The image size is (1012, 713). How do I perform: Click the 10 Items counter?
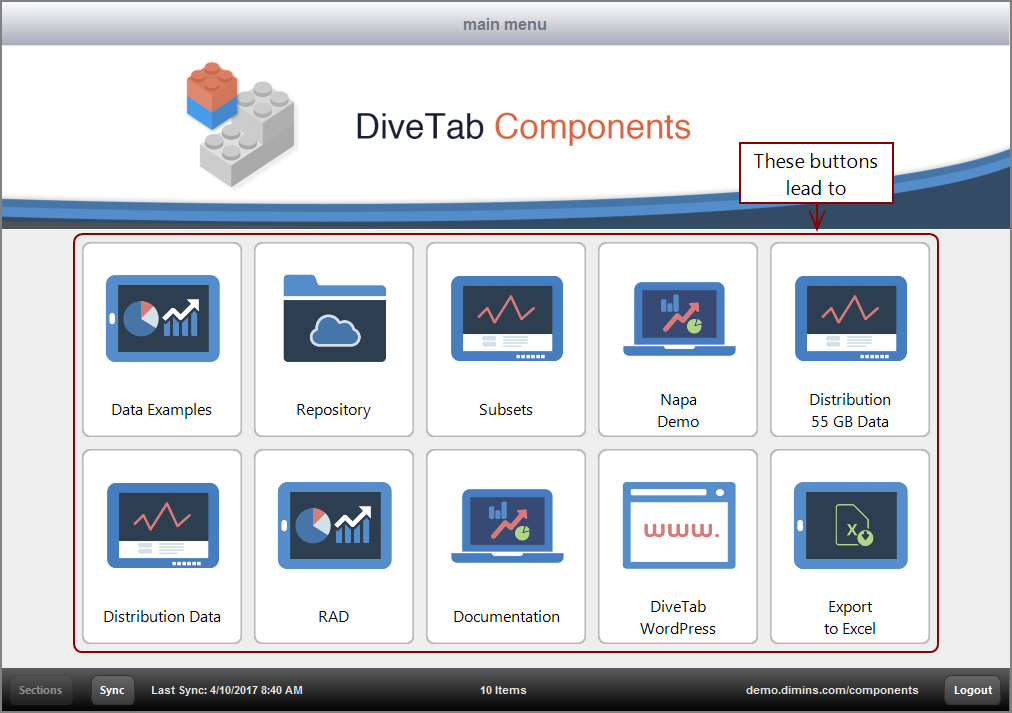pyautogui.click(x=503, y=690)
